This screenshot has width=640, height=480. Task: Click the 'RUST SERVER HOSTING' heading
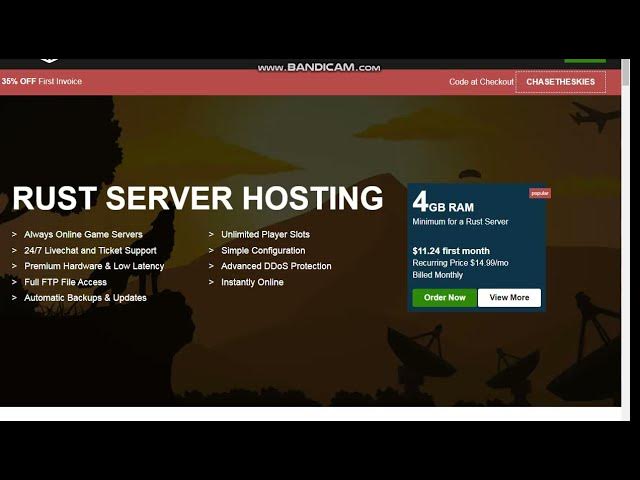[198, 198]
